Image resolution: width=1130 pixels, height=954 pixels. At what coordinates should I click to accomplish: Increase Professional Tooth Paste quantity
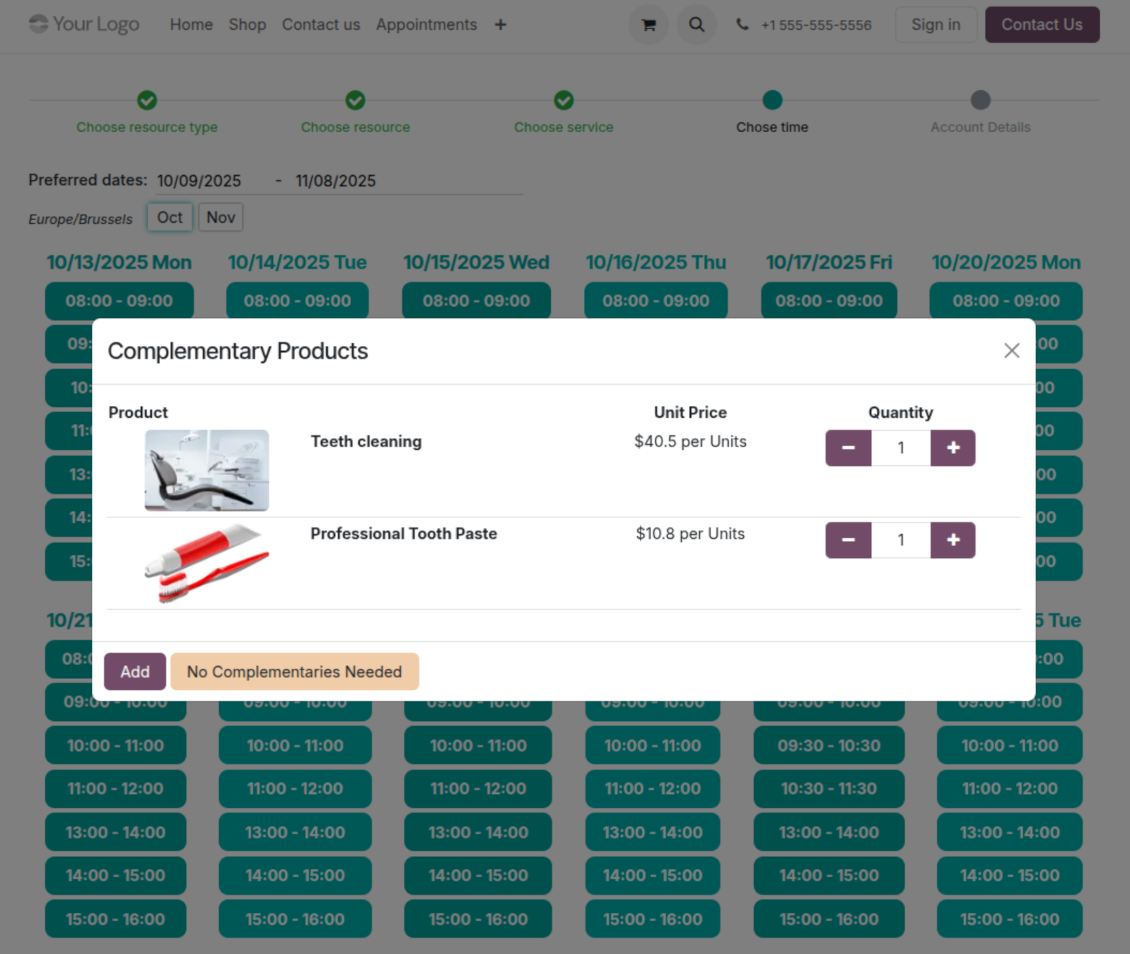point(953,540)
